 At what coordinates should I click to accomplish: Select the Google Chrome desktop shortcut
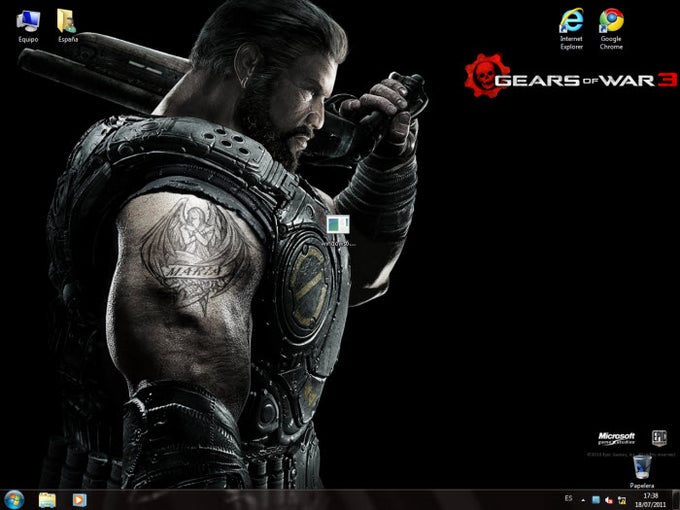point(611,29)
